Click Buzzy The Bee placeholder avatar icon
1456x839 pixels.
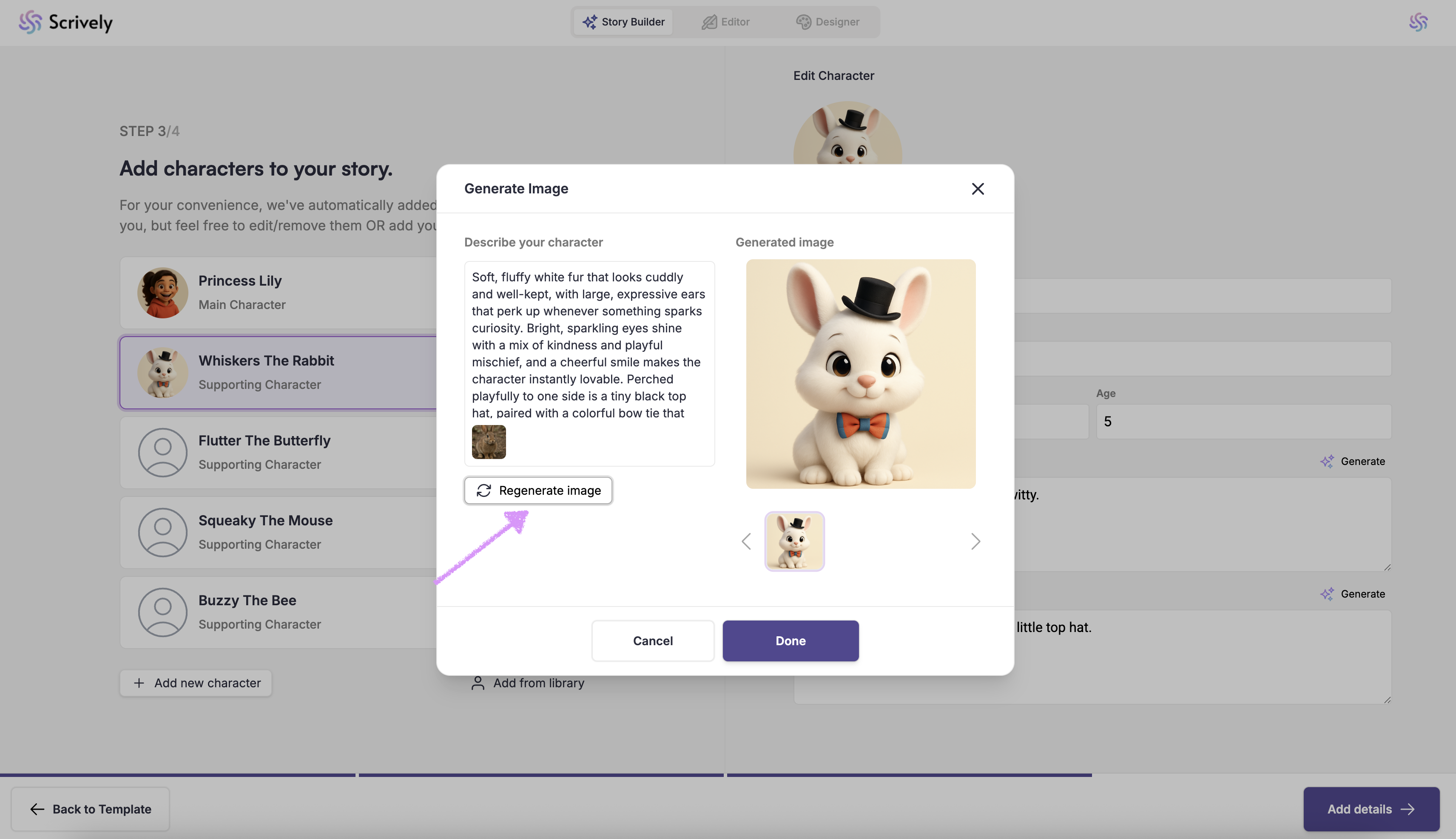(162, 612)
